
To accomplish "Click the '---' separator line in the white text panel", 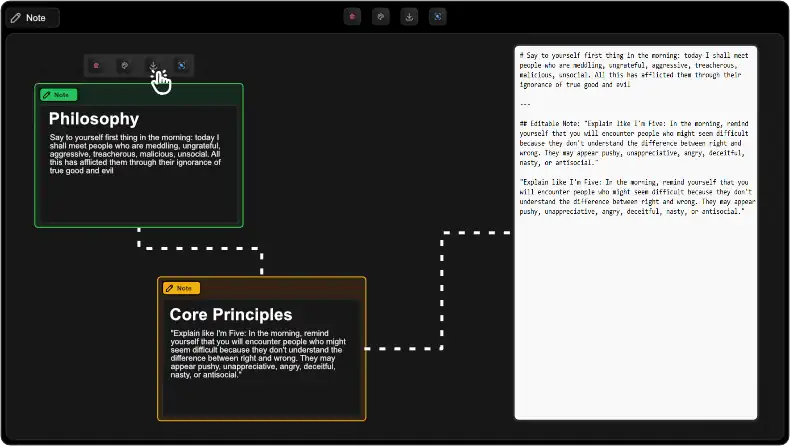I will pos(525,103).
